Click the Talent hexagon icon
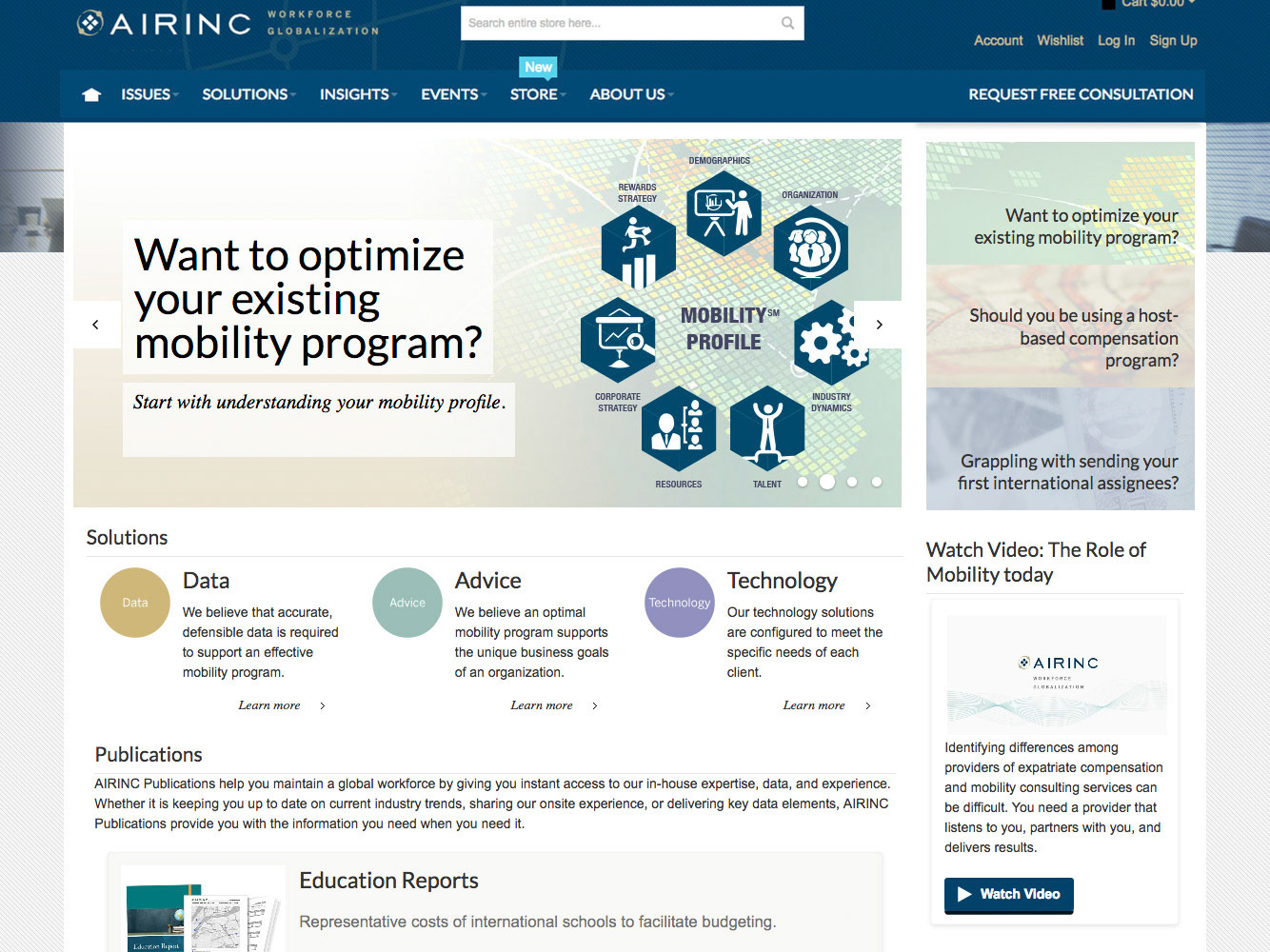This screenshot has height=952, width=1270. [x=766, y=428]
